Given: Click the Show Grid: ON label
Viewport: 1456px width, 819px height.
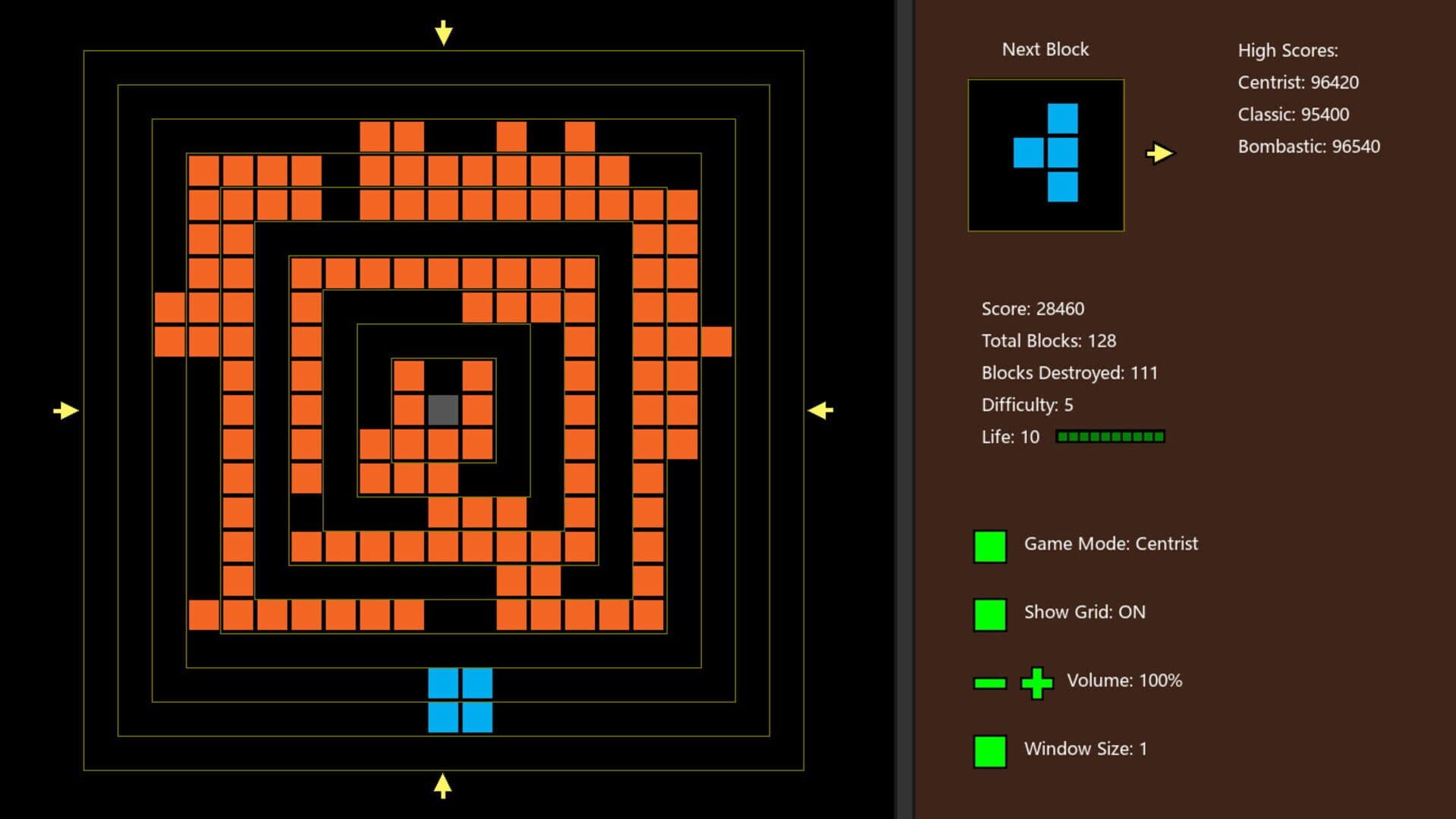Looking at the screenshot, I should click(x=1084, y=612).
